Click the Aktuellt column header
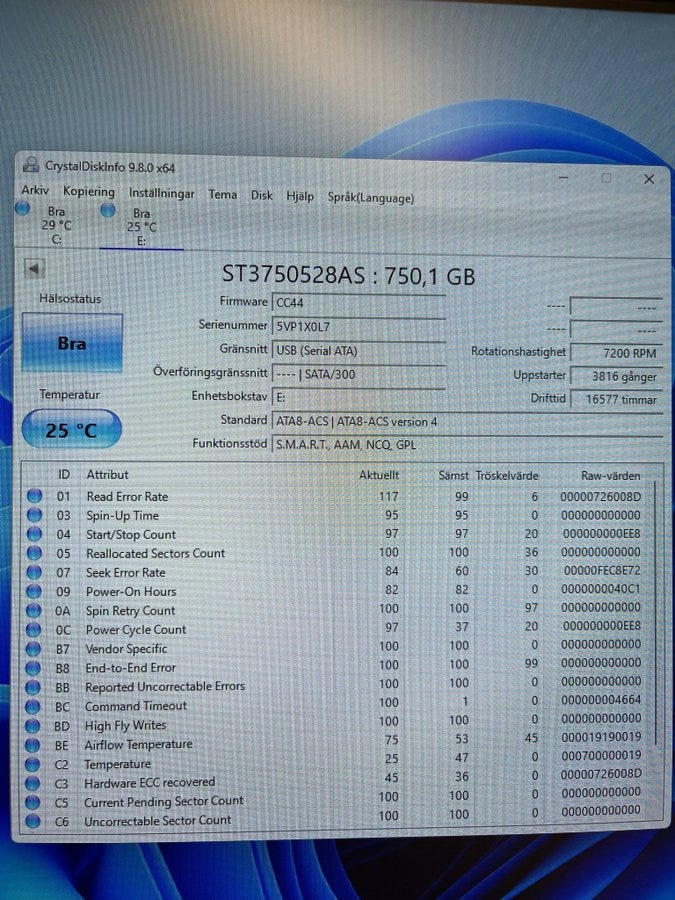675x900 pixels. 379,475
